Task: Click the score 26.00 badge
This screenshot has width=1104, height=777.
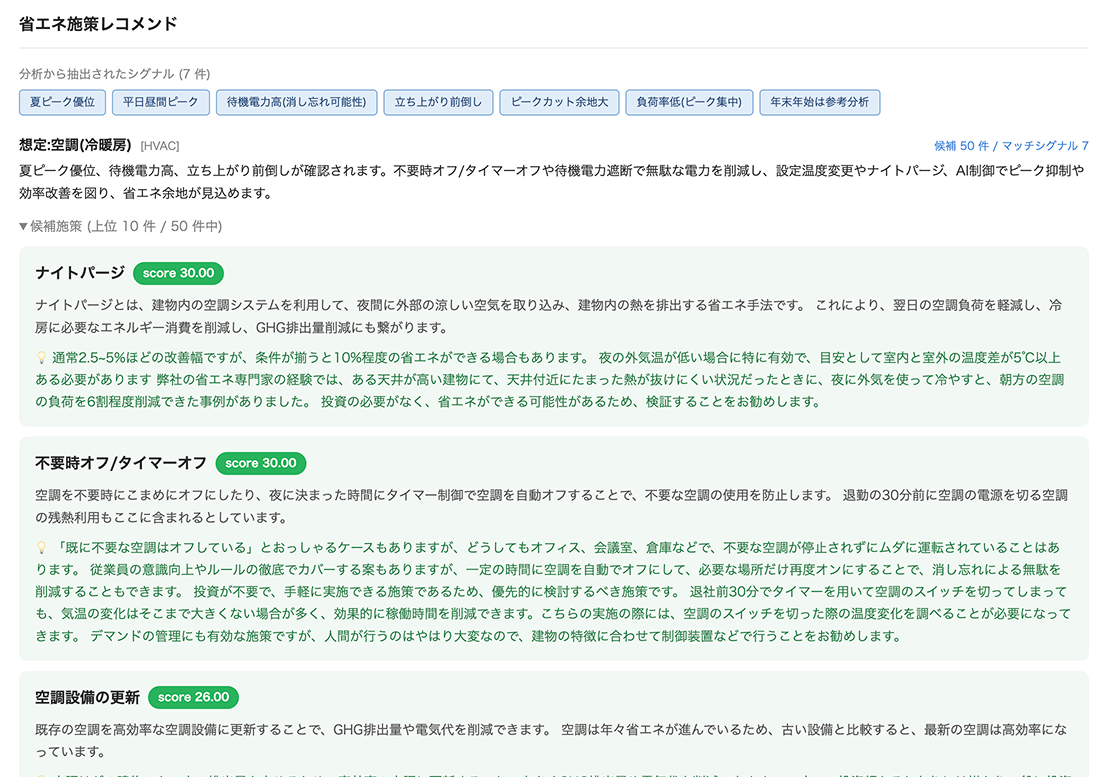Action: (x=194, y=697)
